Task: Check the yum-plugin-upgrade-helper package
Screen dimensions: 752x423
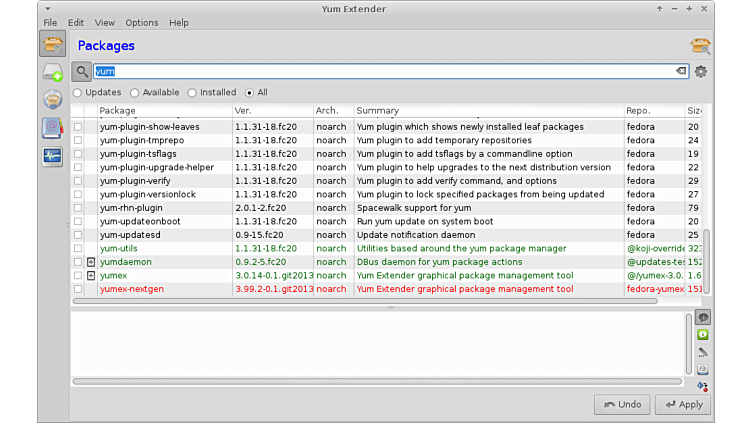Action: 78,167
